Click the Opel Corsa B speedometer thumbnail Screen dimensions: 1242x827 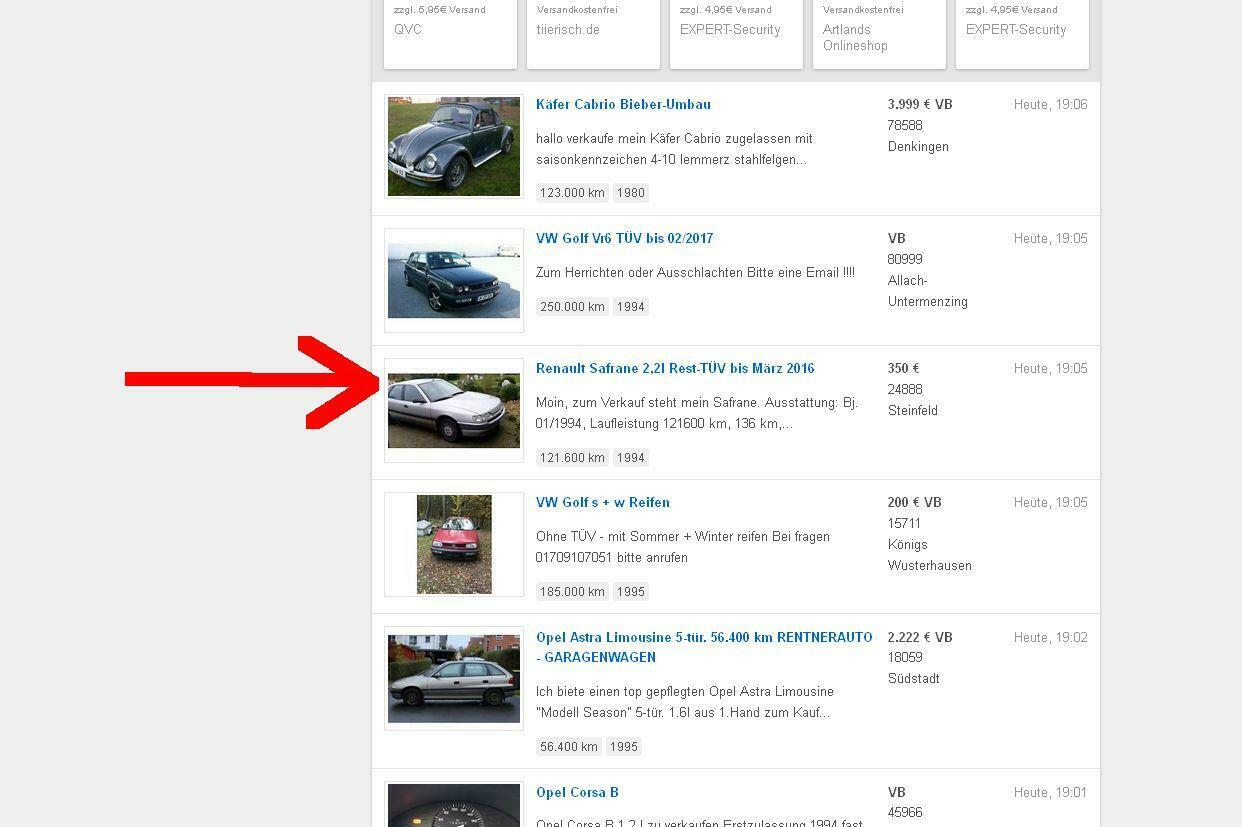click(x=454, y=806)
